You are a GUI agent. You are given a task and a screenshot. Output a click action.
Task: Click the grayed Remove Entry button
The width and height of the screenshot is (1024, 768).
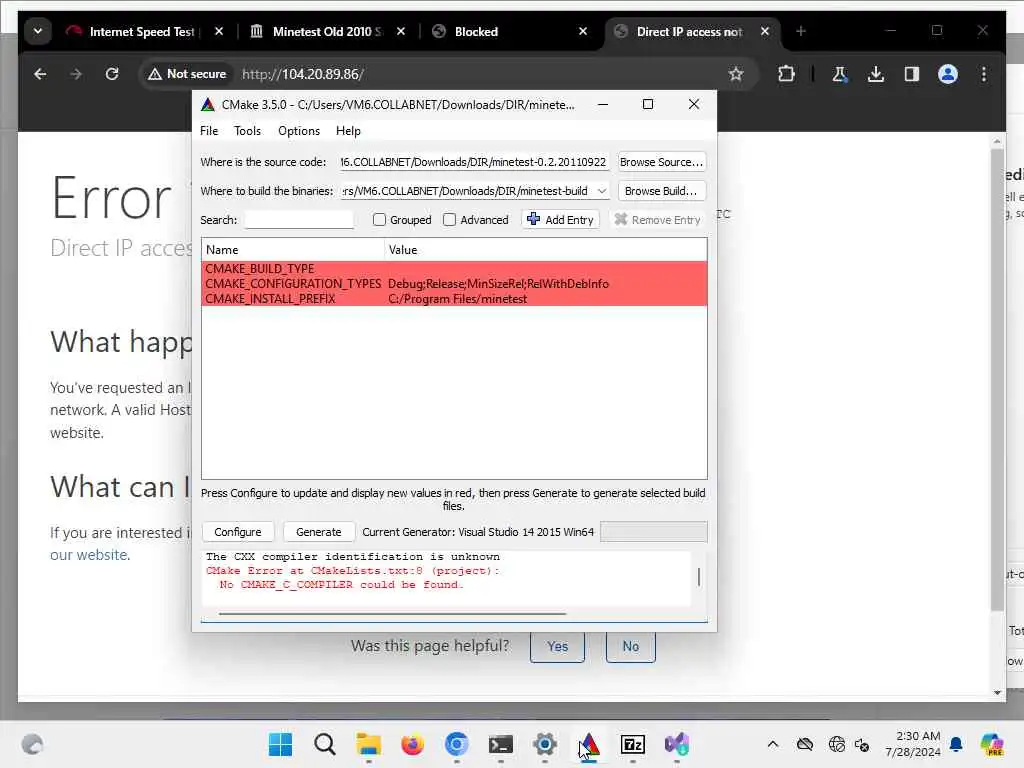[x=658, y=219]
